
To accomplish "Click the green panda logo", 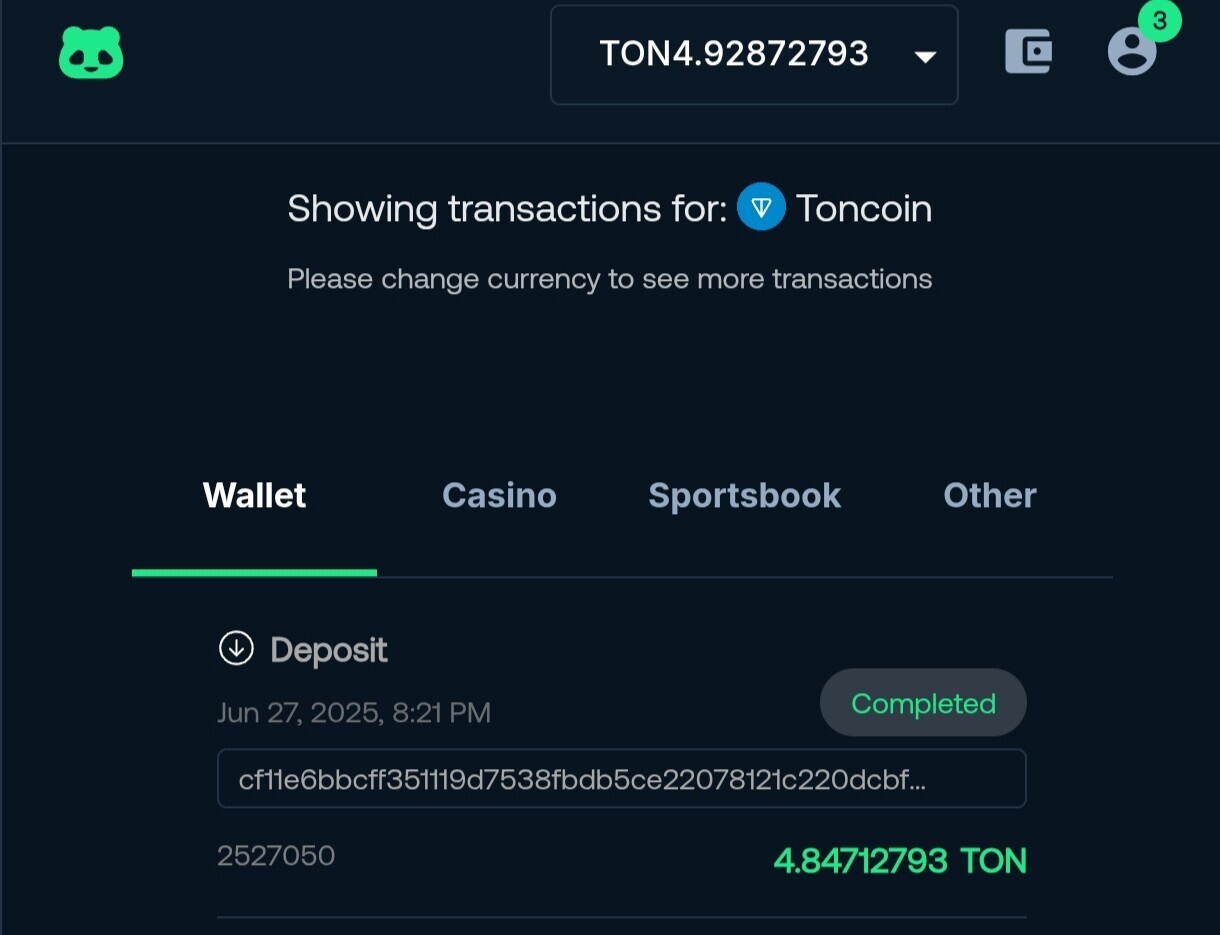I will click(x=91, y=53).
